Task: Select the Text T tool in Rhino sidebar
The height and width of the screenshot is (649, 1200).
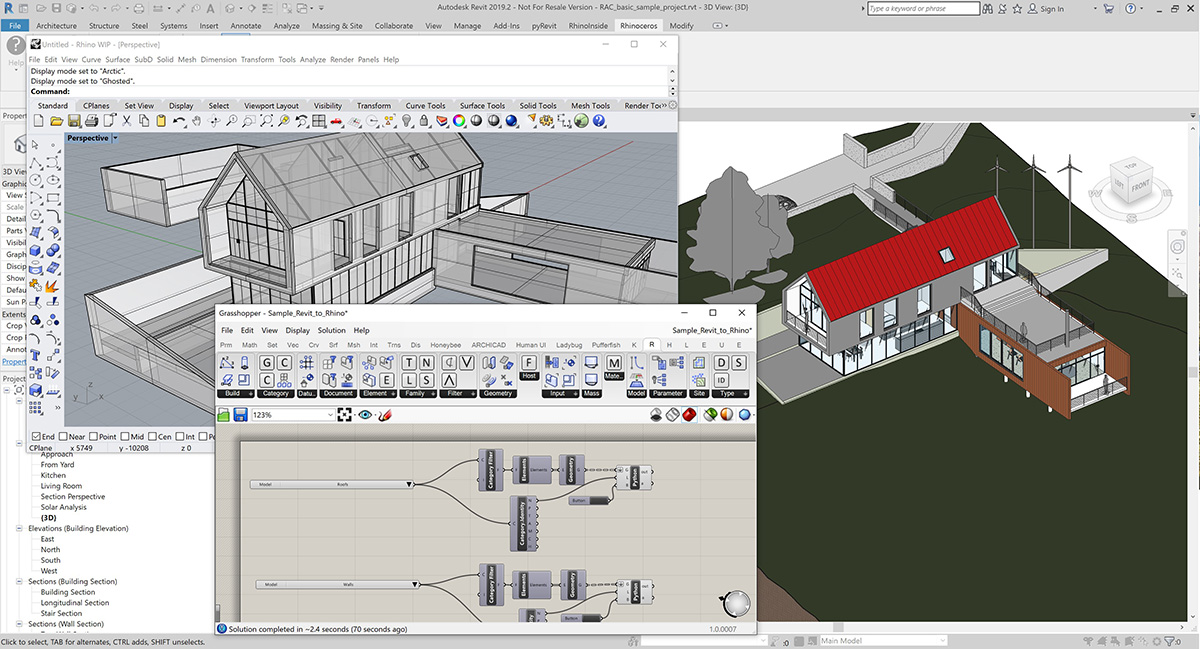Action: click(36, 356)
